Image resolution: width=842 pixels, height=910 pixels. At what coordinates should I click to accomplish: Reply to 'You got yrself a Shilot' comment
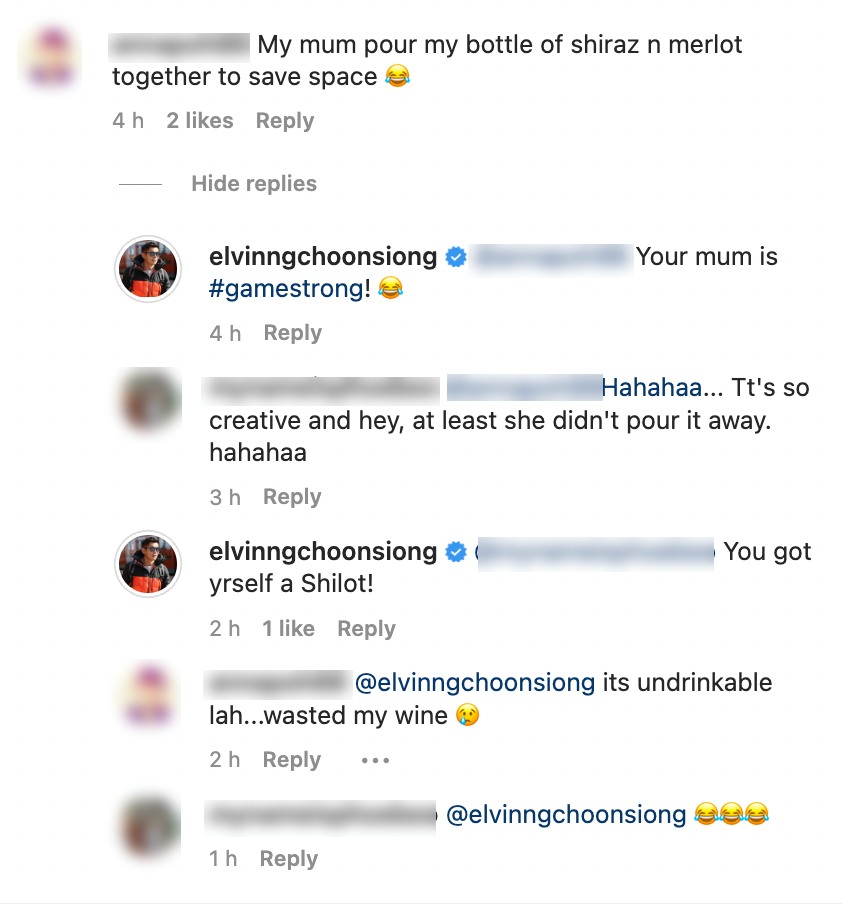(x=366, y=629)
